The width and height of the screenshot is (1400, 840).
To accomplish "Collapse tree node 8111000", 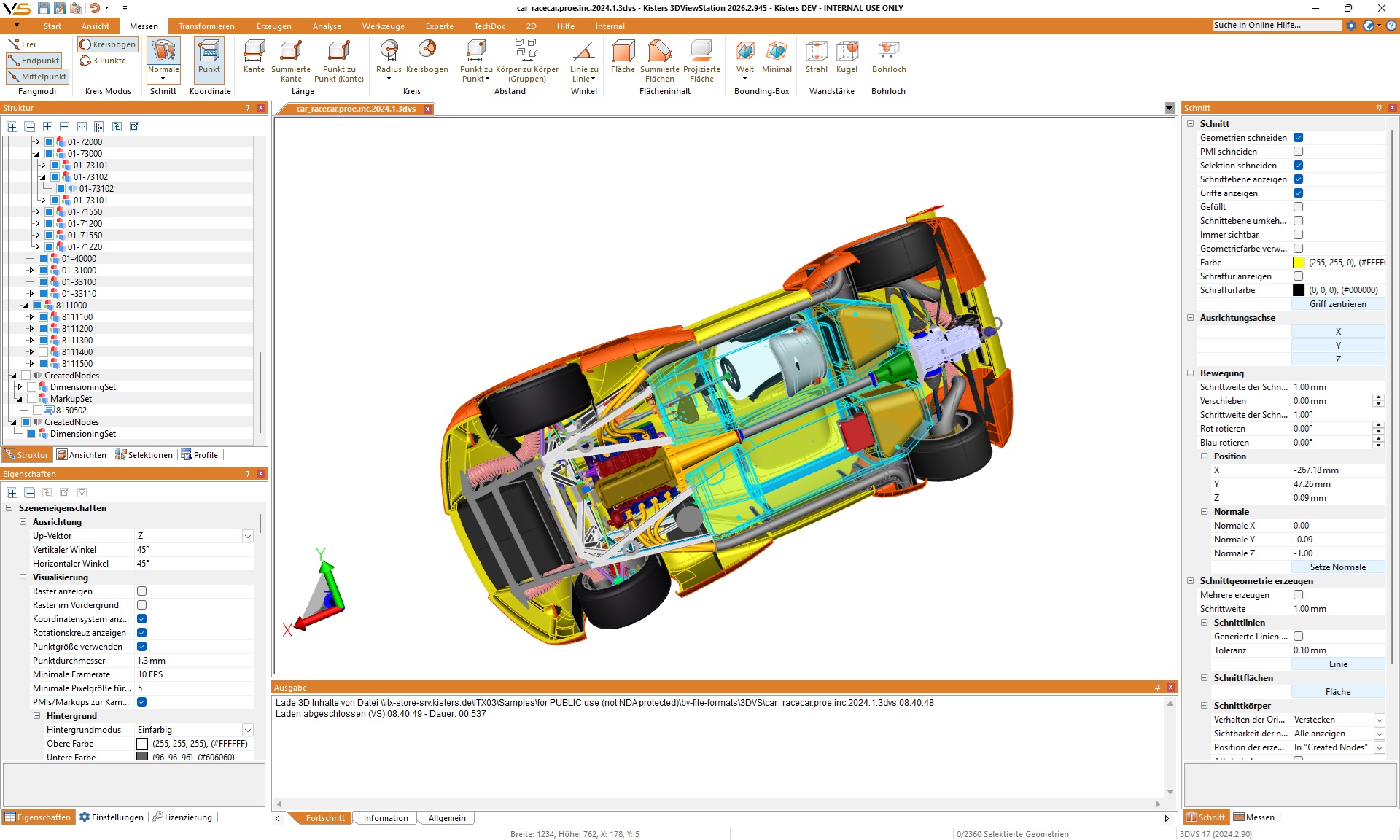I will click(x=26, y=306).
